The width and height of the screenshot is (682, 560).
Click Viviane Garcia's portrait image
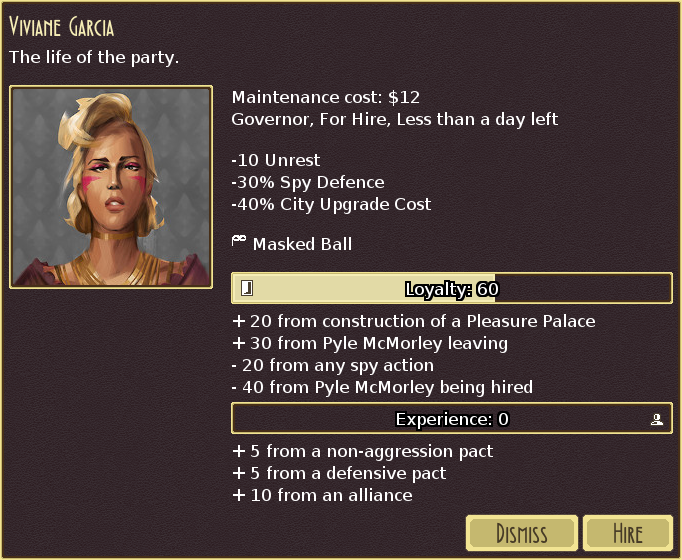tap(111, 187)
